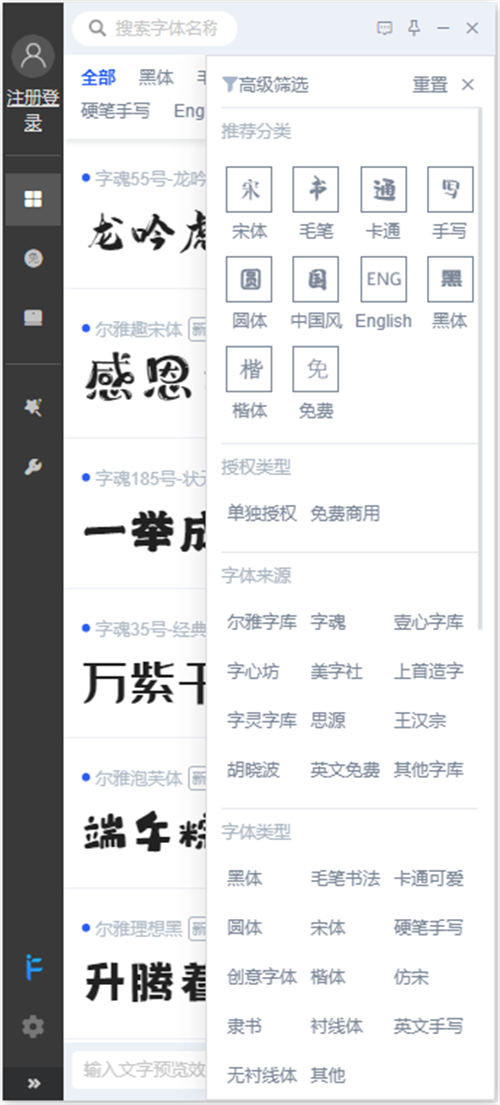This screenshot has height=1105, width=500.
Task: Select the 硬笔手写 category tab
Action: [x=115, y=111]
